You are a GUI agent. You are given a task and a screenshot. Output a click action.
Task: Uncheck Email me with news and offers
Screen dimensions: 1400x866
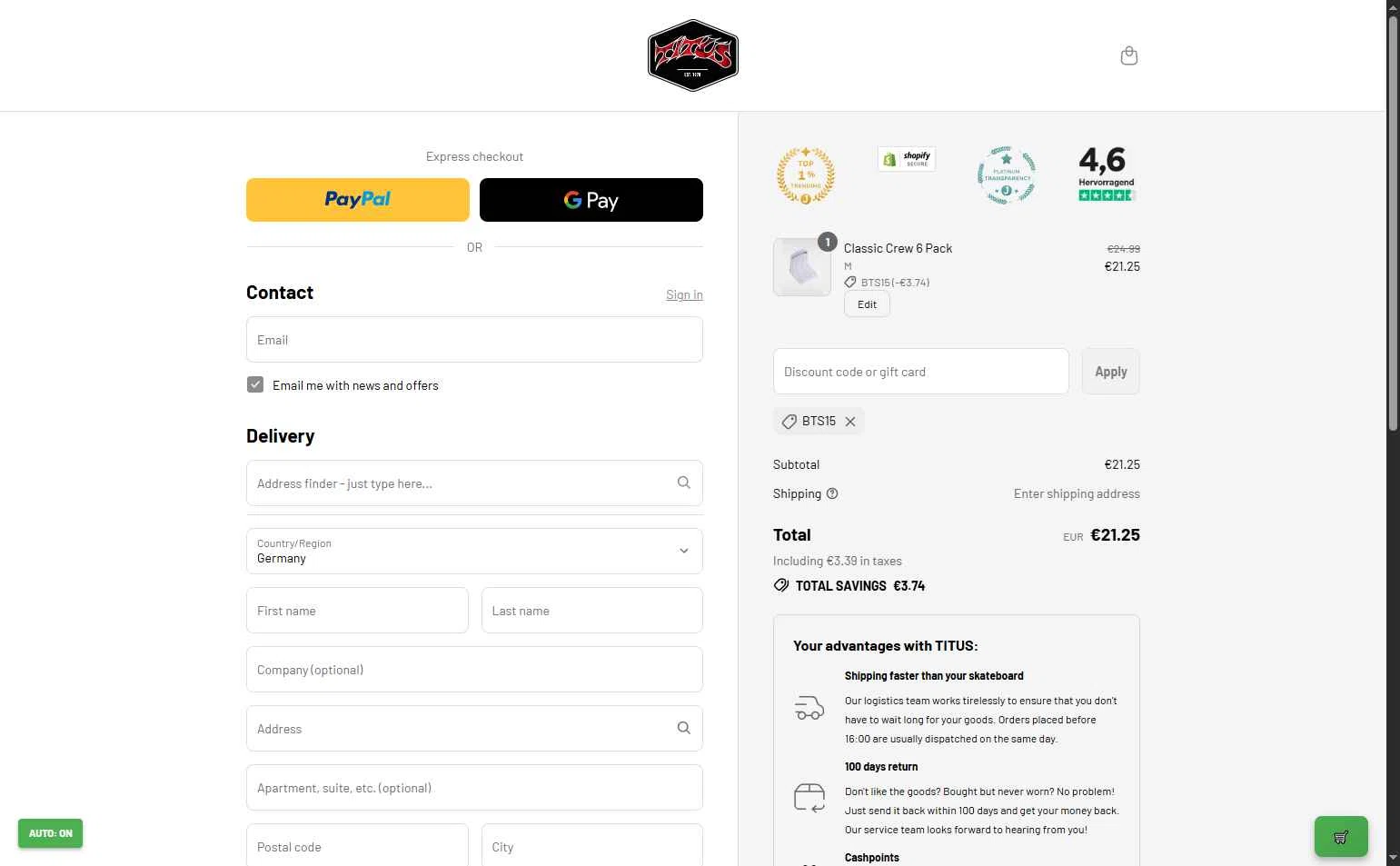[x=255, y=384]
